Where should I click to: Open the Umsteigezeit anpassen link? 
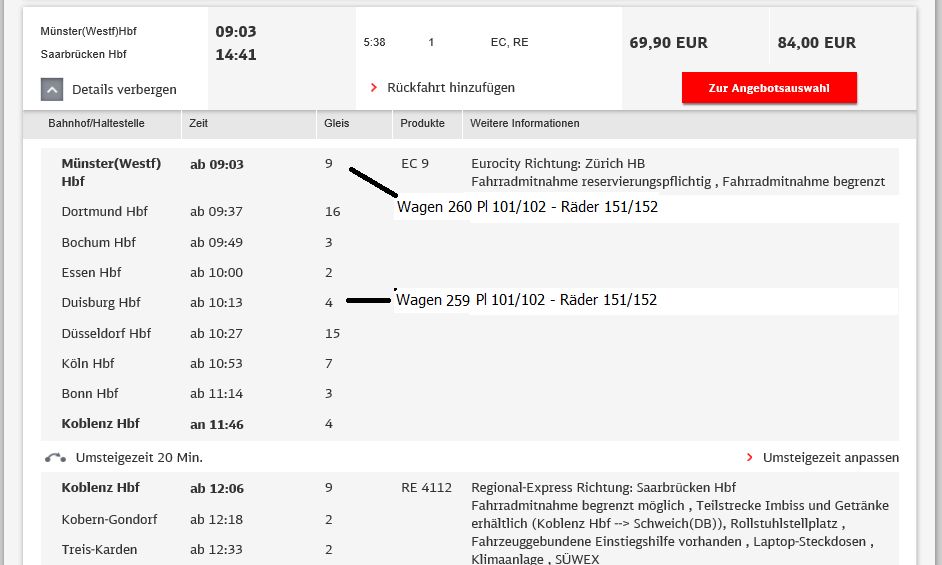pyautogui.click(x=830, y=458)
